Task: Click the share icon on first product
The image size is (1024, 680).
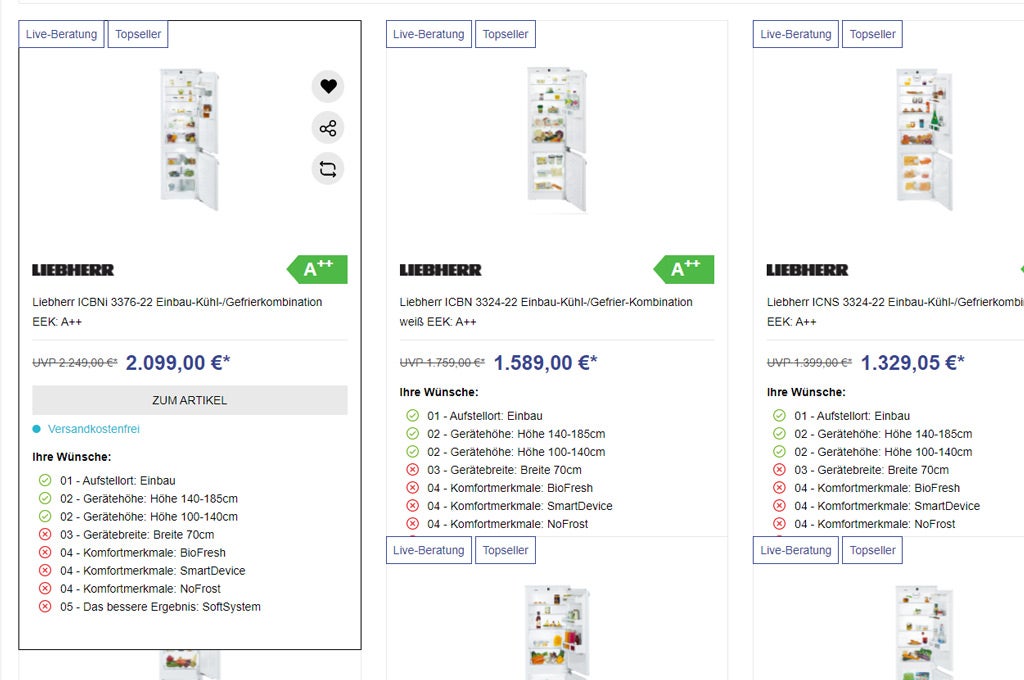Action: [x=328, y=128]
